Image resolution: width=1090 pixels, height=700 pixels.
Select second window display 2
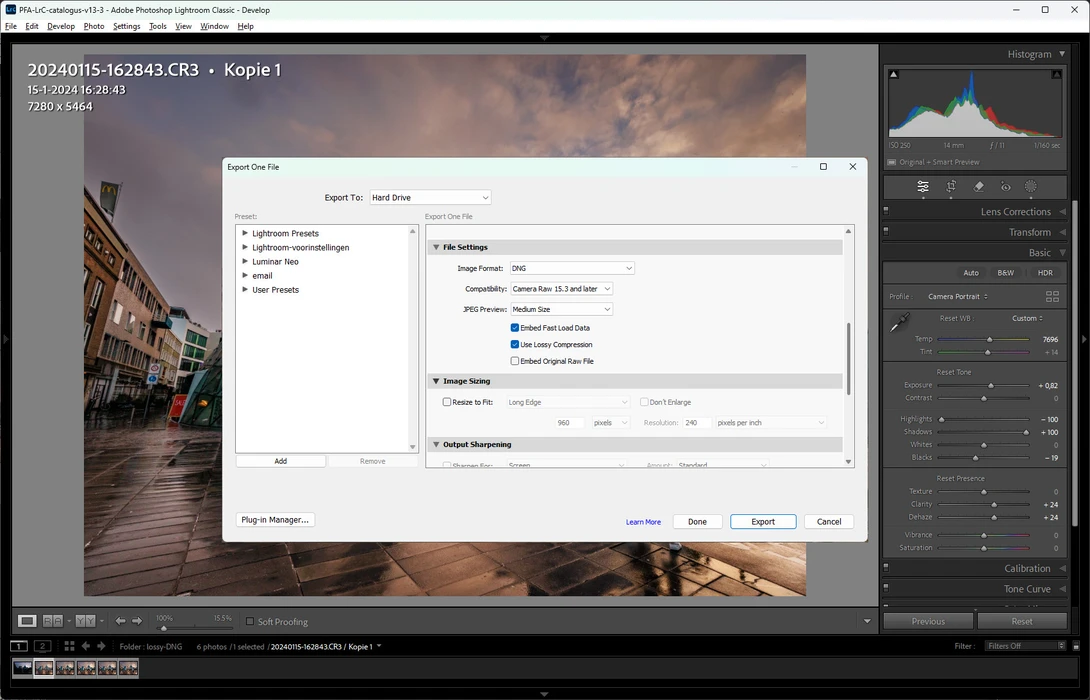point(42,646)
